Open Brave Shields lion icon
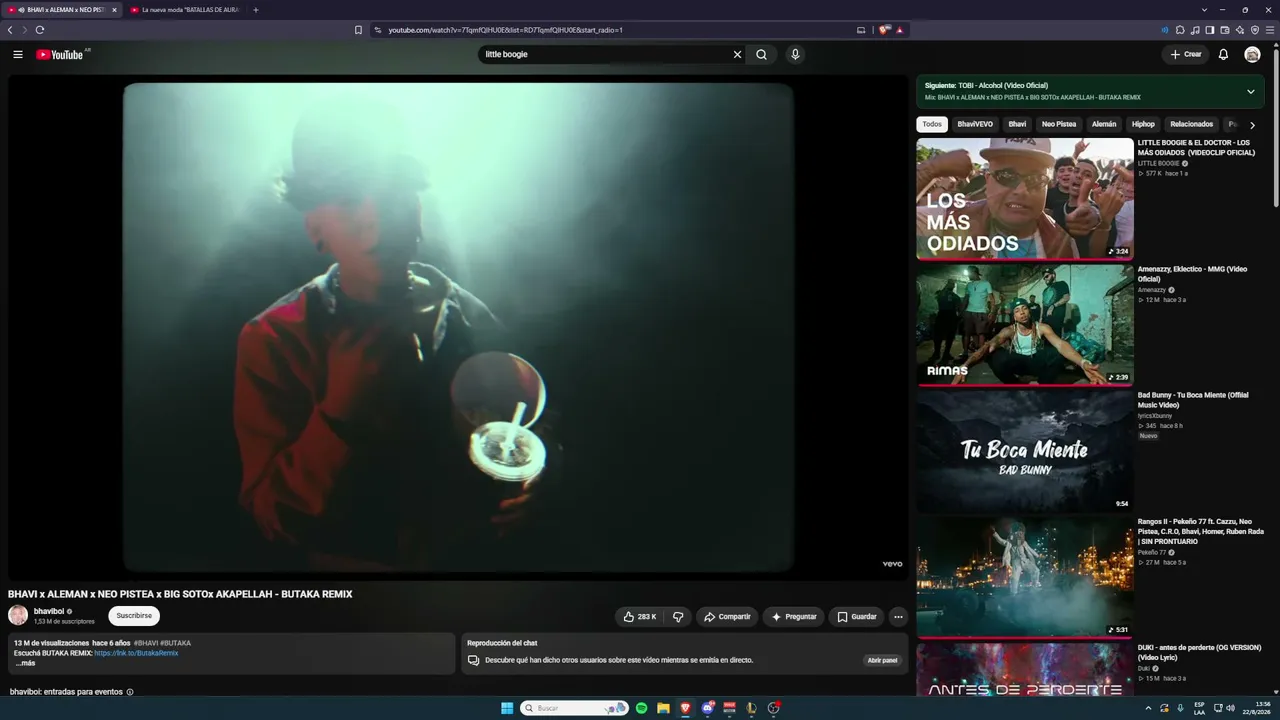This screenshot has height=720, width=1280. point(884,30)
